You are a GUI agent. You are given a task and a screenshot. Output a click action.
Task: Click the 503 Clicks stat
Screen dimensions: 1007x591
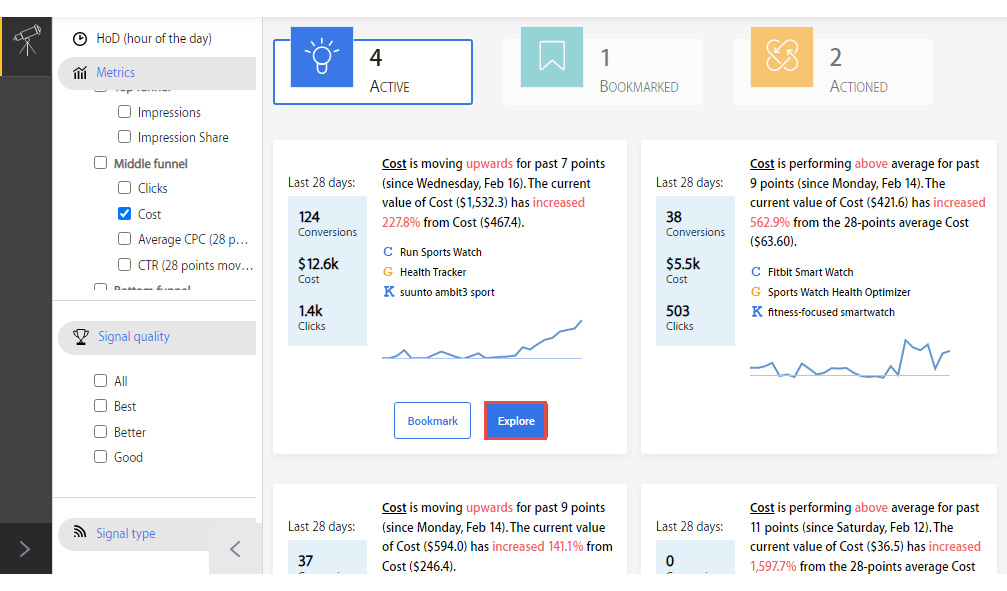(679, 317)
